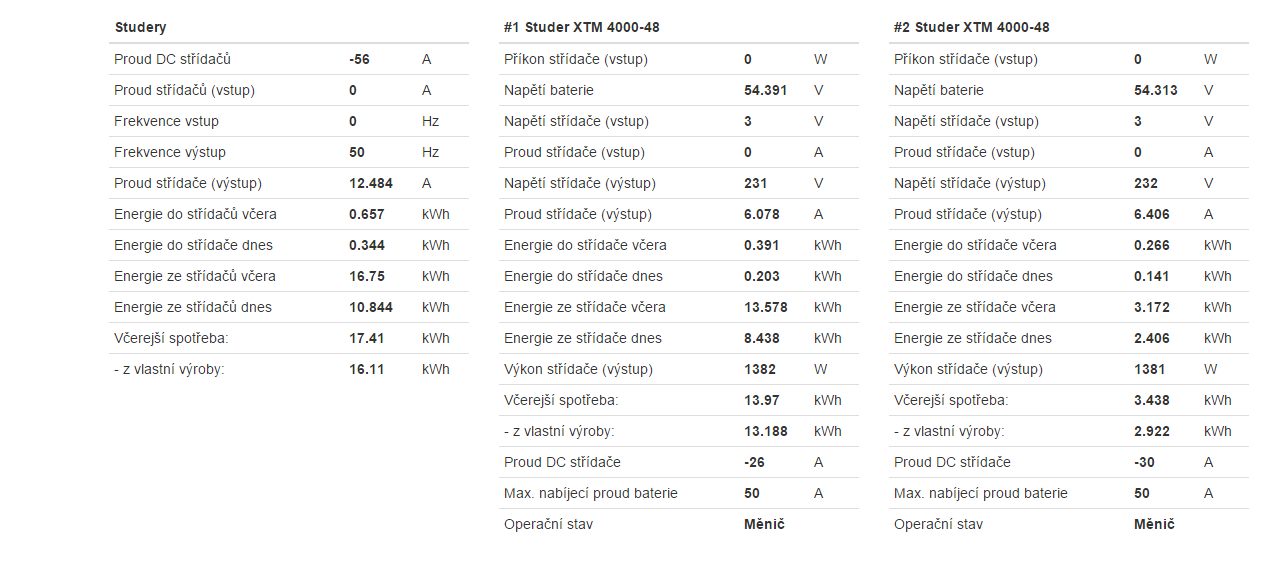Click the "#1 Studer XTM 4000-48" header
This screenshot has height=578, width=1284.
pyautogui.click(x=581, y=27)
